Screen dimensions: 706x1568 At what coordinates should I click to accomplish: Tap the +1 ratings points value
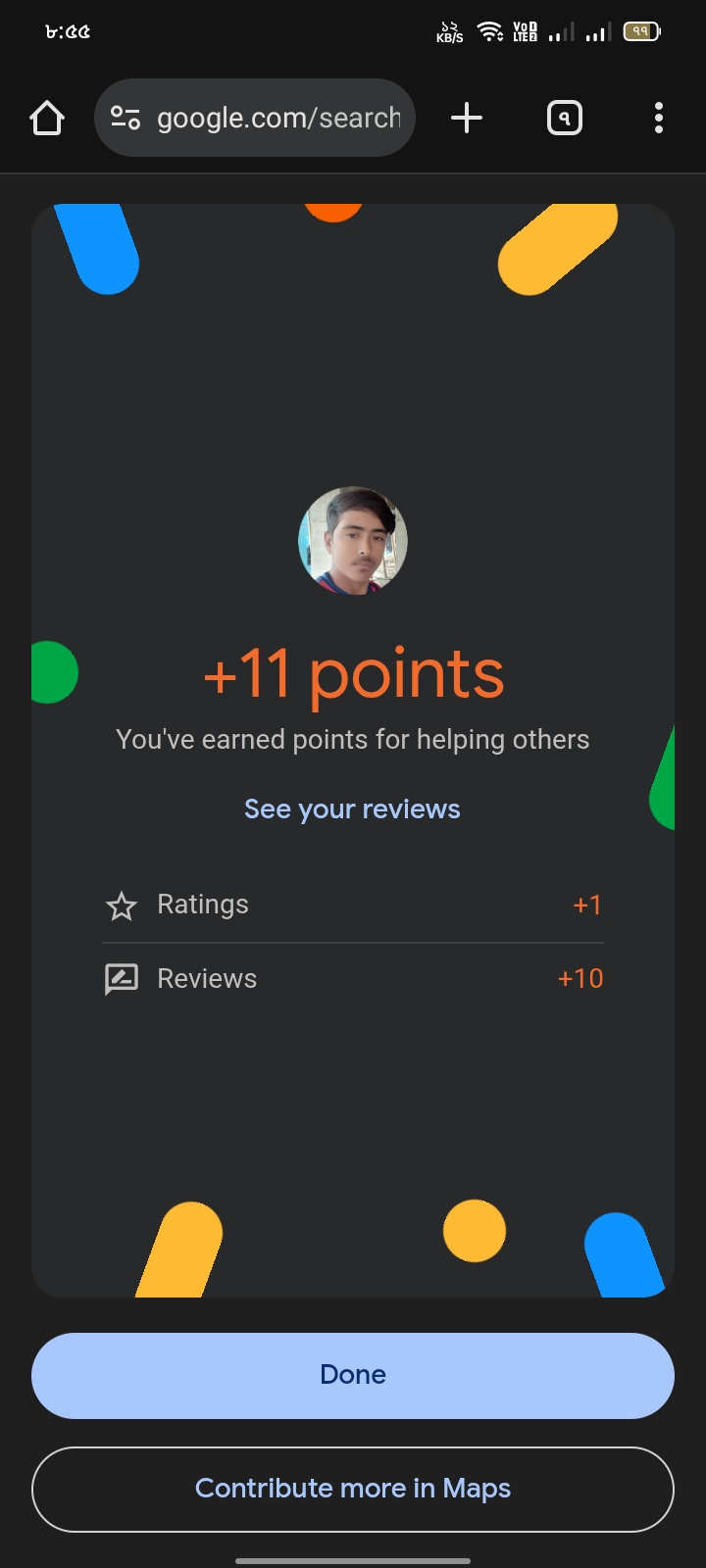coord(587,906)
